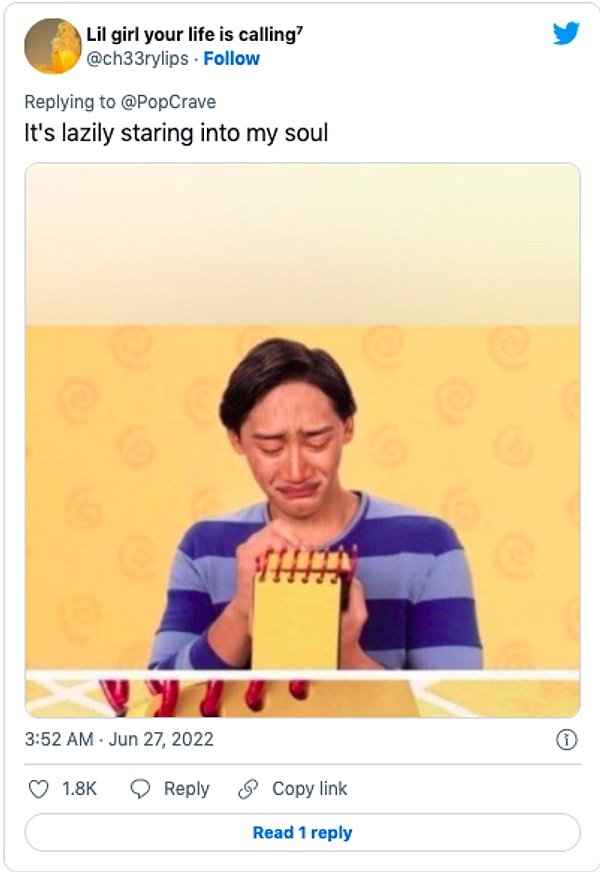Click the reply speech bubble icon
This screenshot has height=872, width=600.
click(x=140, y=789)
